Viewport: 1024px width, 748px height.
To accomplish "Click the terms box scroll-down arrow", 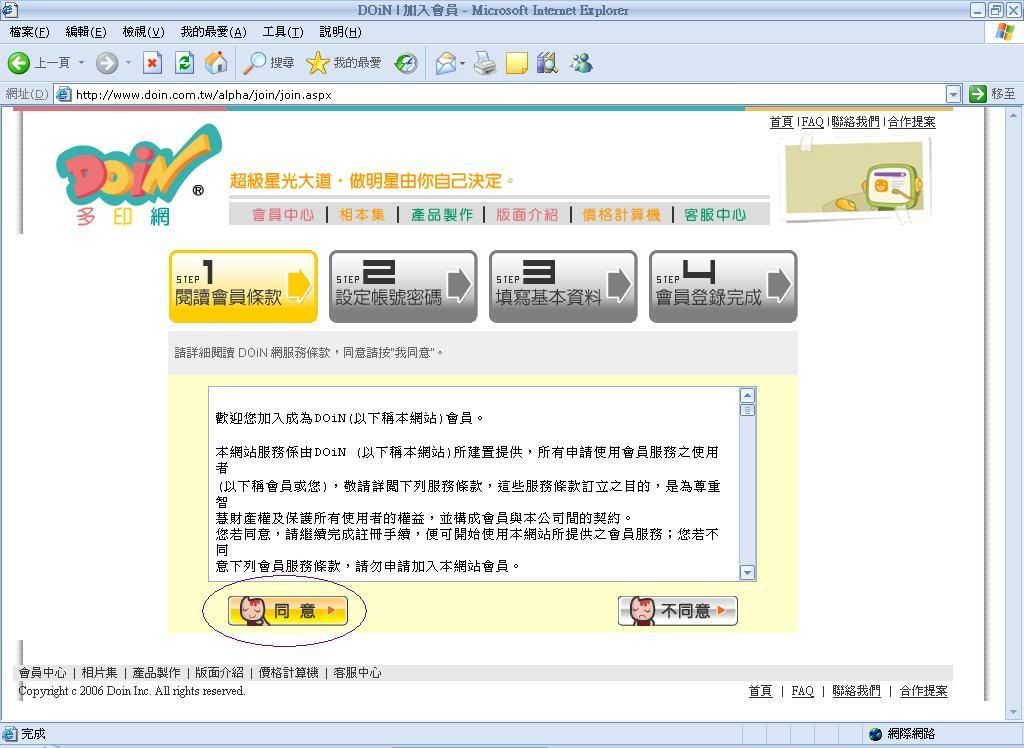I will click(747, 572).
